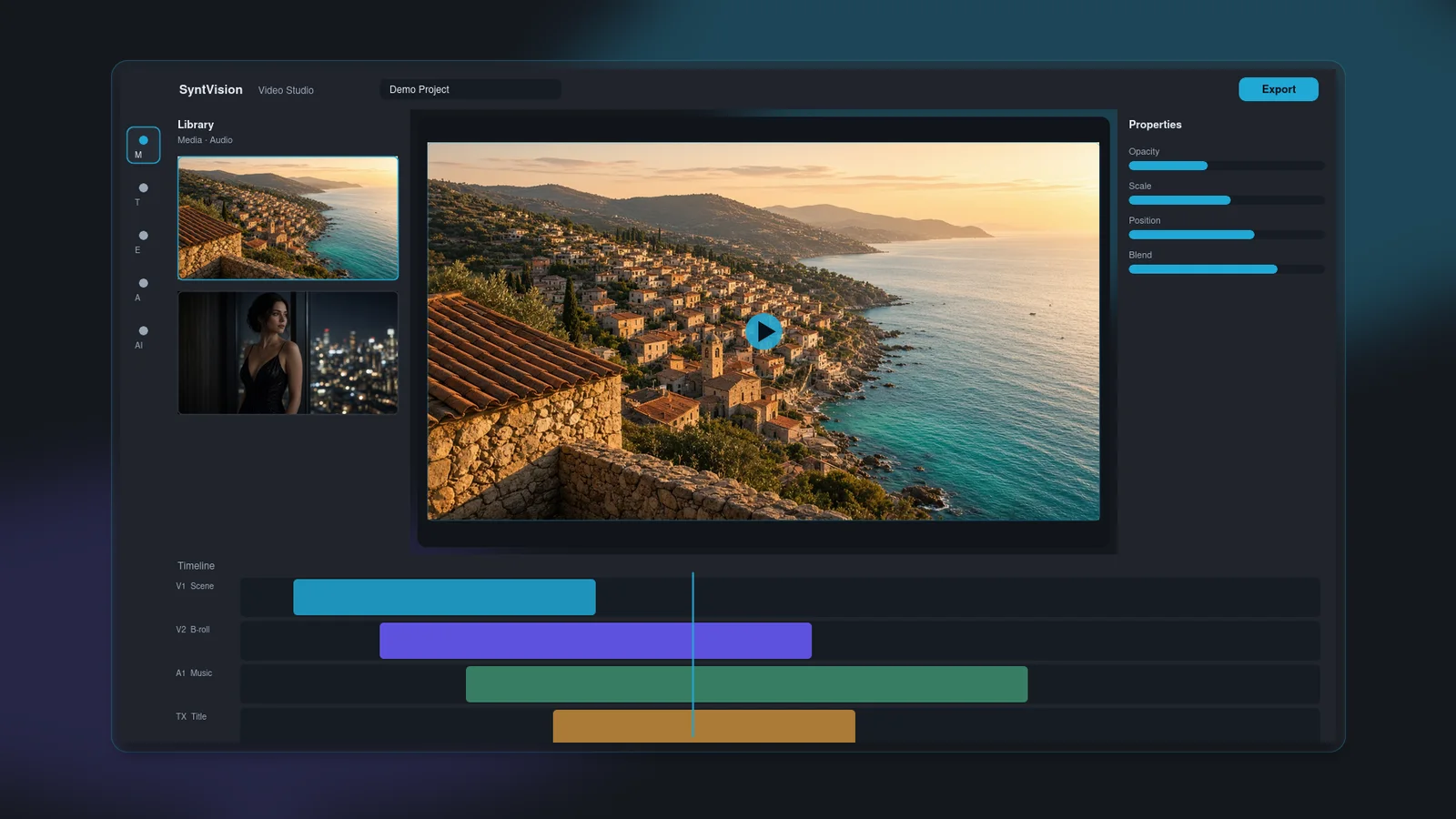Click the Export button
The image size is (1456, 819).
pos(1278,89)
